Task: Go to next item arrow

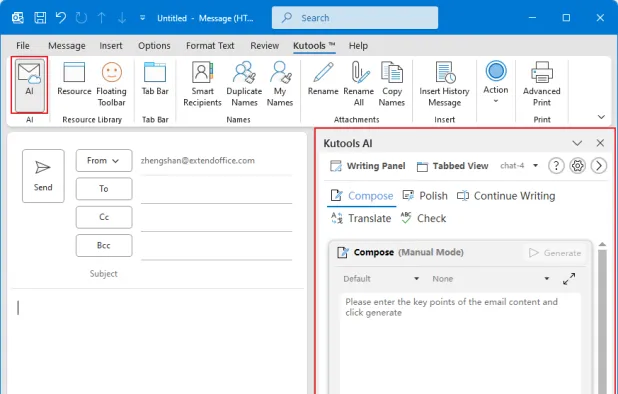Action: click(122, 18)
